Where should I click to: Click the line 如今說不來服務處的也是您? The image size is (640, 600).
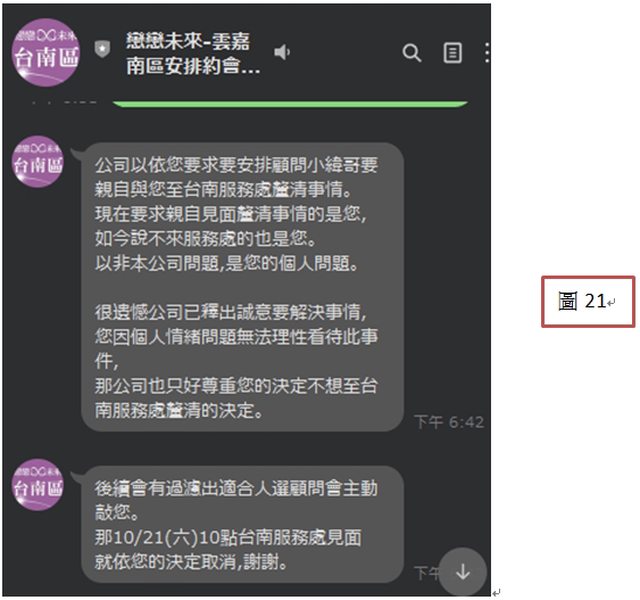206,239
